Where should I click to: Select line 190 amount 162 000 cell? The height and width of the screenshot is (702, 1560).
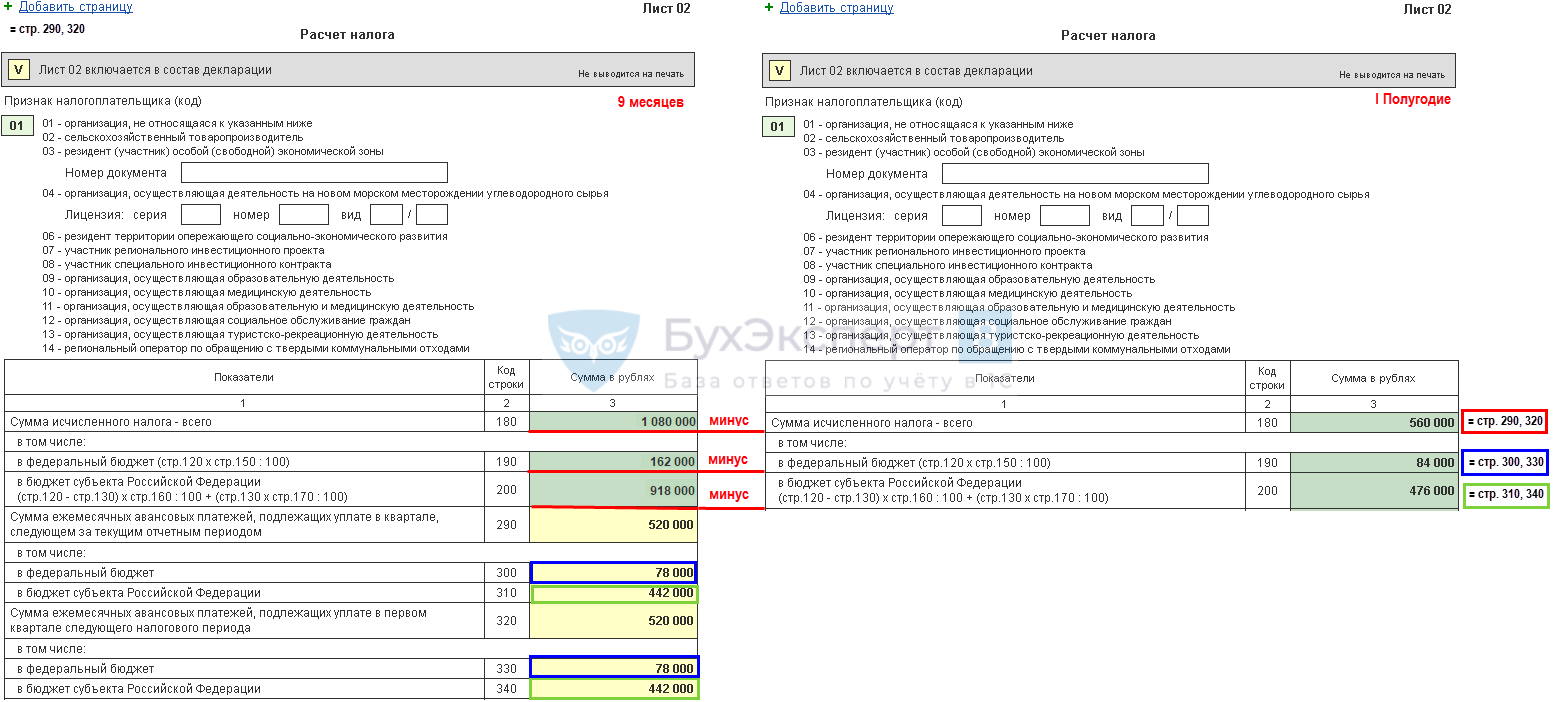coord(613,462)
